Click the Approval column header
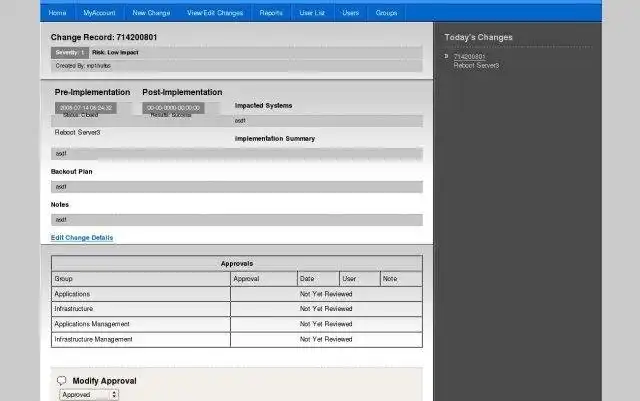Viewport: 640px width, 401px height. point(264,278)
